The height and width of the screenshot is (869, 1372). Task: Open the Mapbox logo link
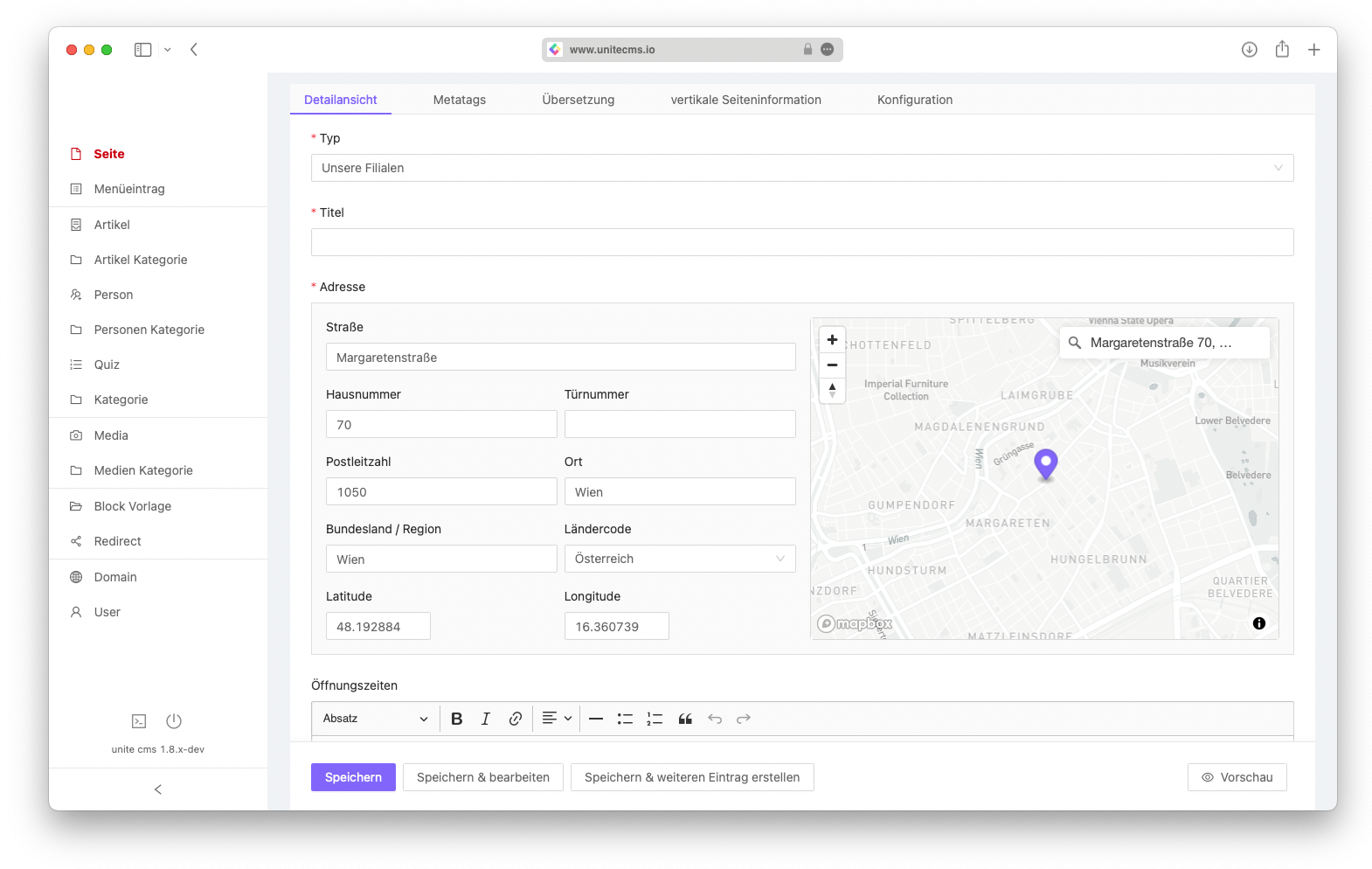tap(855, 623)
